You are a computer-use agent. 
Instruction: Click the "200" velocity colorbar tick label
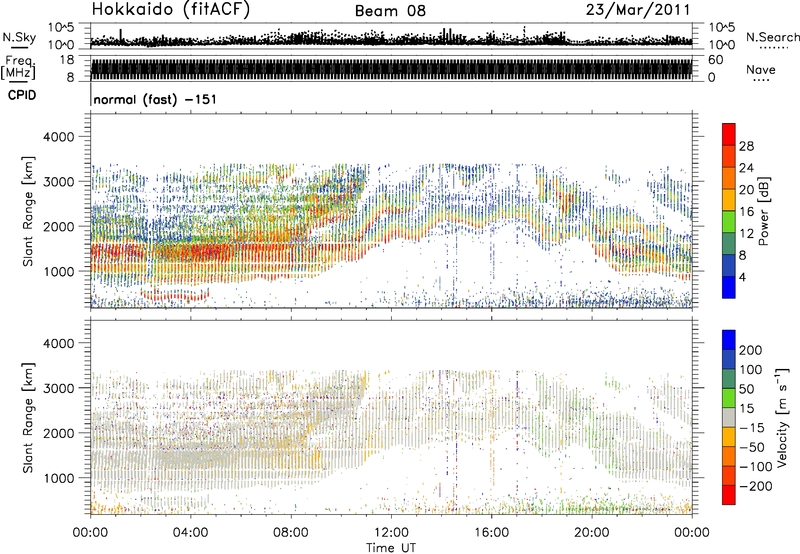pyautogui.click(x=751, y=350)
